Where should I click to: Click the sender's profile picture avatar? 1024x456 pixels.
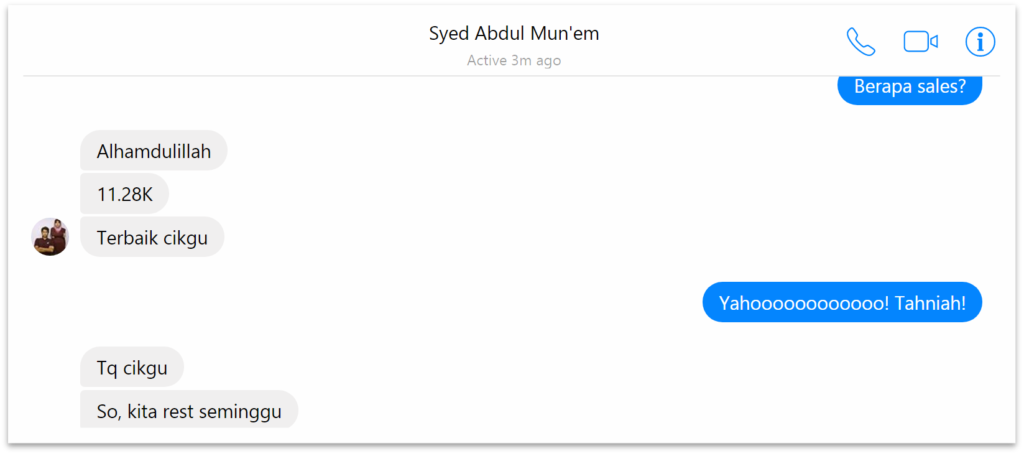tap(50, 237)
